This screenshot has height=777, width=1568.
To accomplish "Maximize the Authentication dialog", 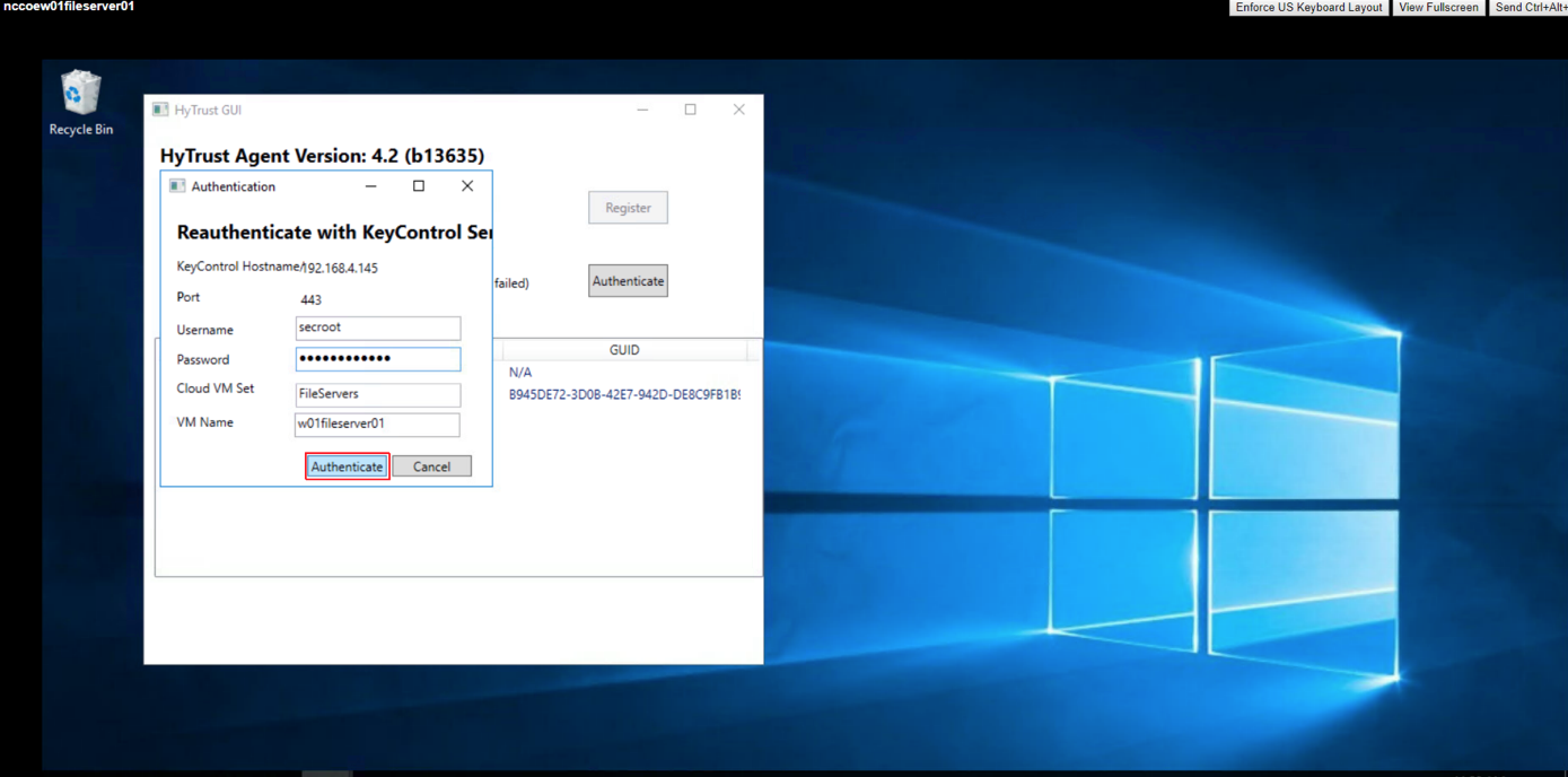I will 419,186.
